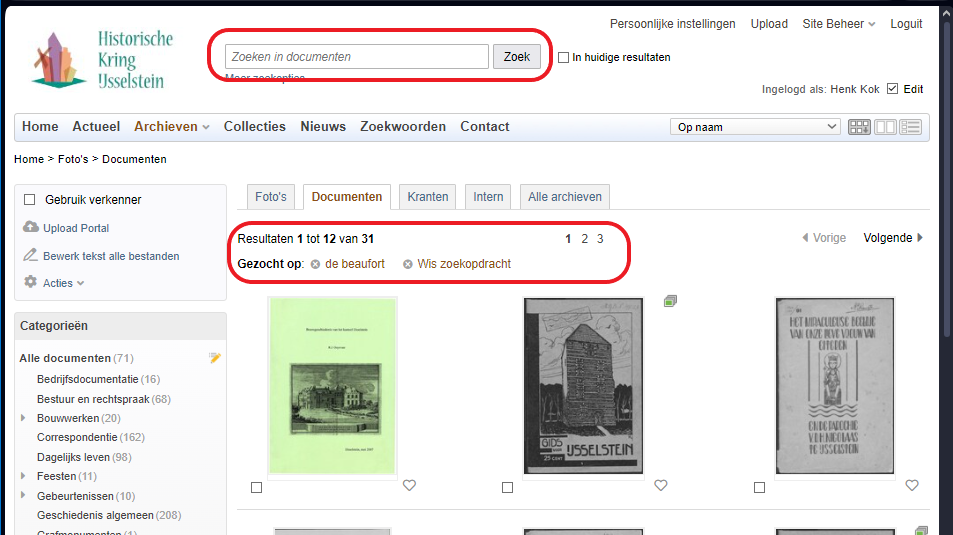Expand the Gebeurtenissen category
This screenshot has height=535, width=953.
23,495
